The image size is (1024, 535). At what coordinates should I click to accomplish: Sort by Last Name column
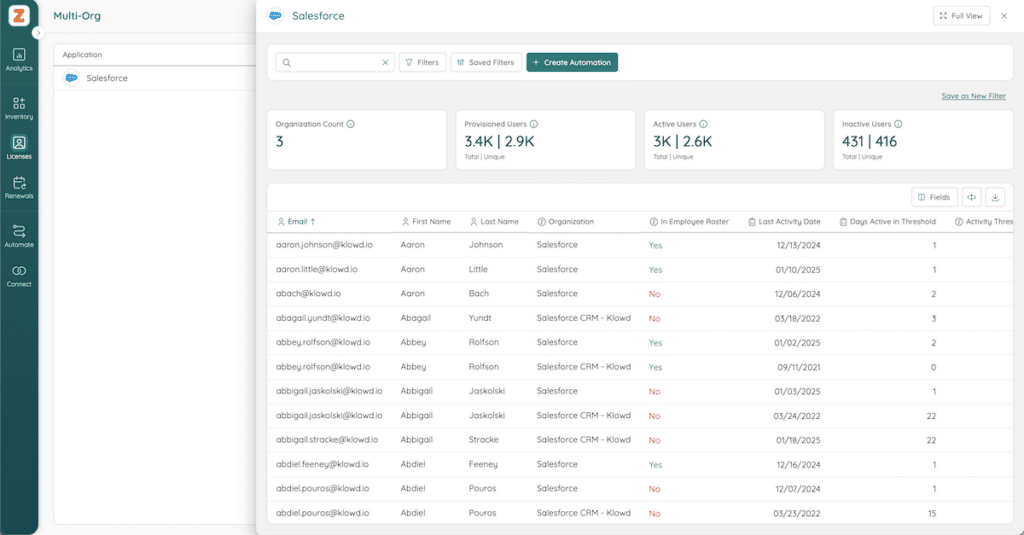(494, 221)
